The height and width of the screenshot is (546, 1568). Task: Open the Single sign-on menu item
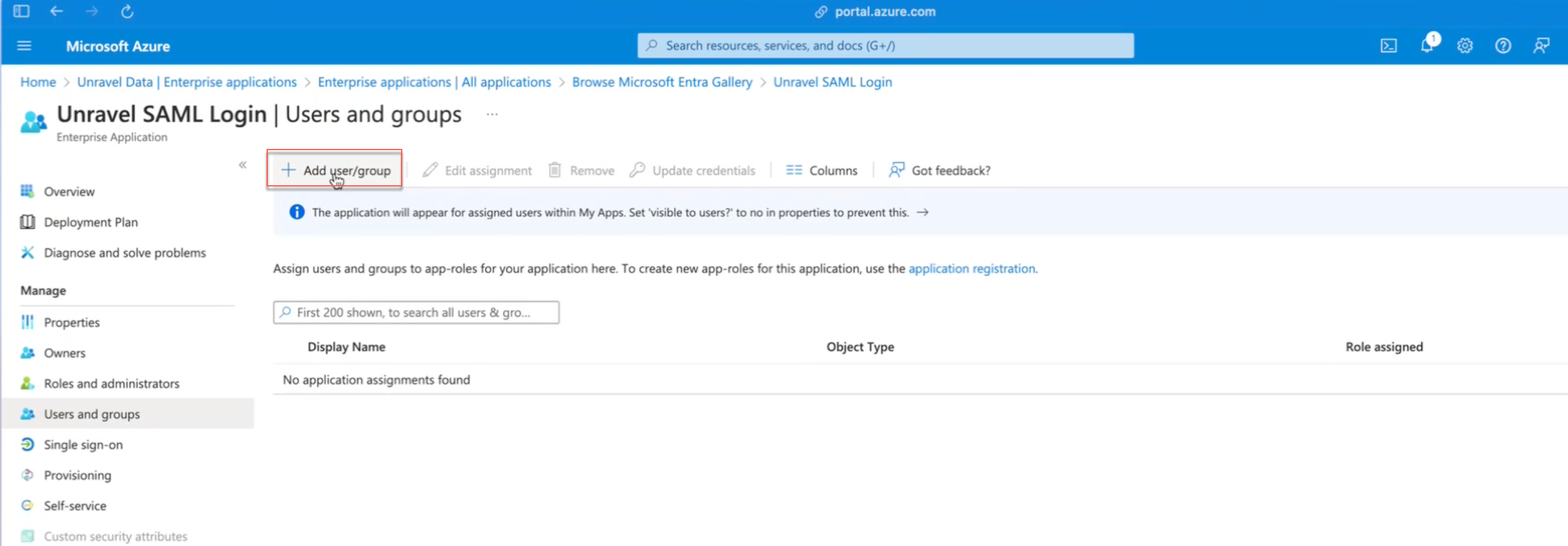pyautogui.click(x=84, y=444)
